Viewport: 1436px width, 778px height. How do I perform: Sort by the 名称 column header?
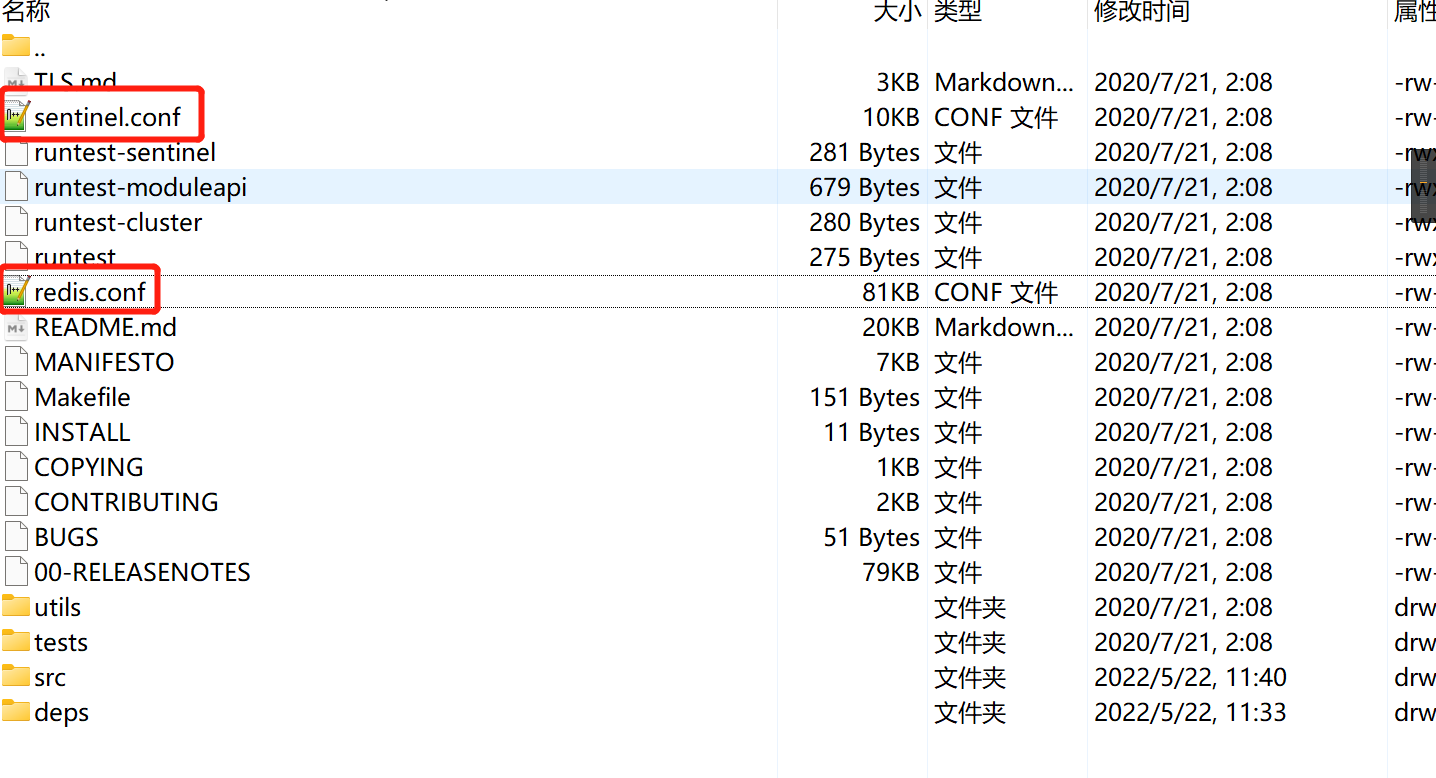click(x=26, y=11)
